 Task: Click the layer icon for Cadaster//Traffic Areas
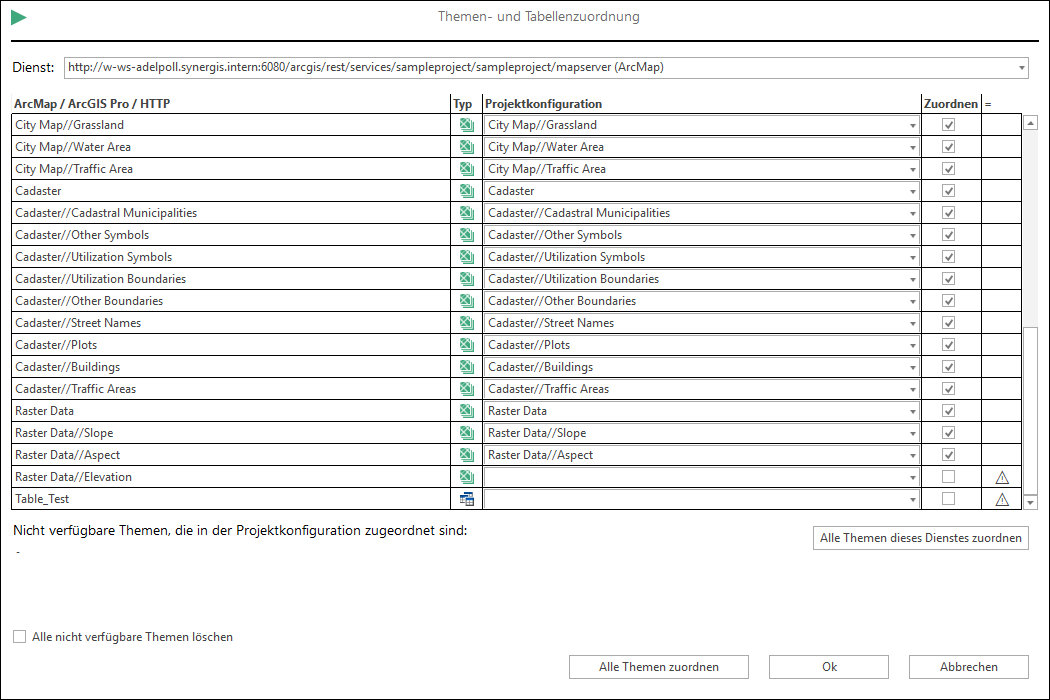[x=466, y=388]
